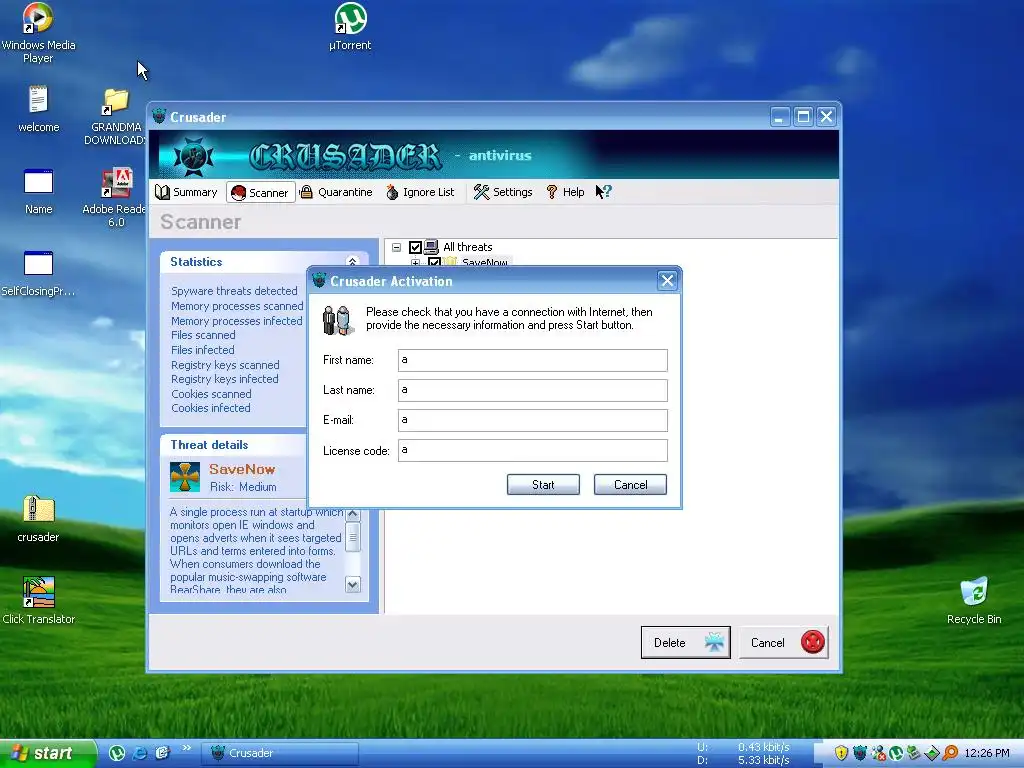Click the threat description scrollbar thumb
The image size is (1024, 768).
pyautogui.click(x=353, y=537)
